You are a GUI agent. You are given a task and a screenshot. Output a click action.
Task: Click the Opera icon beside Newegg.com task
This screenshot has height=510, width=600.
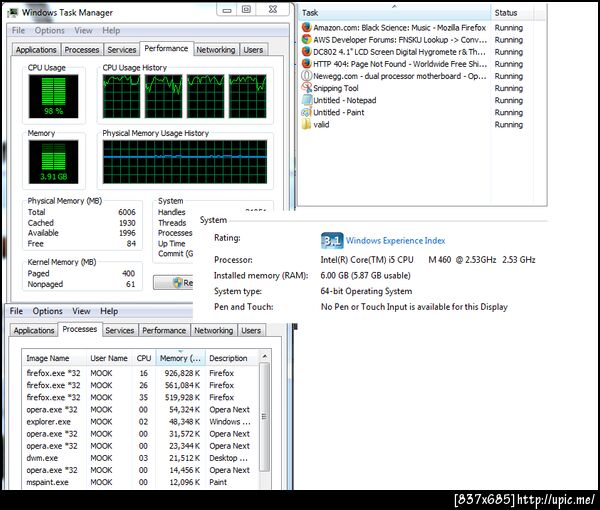[x=307, y=76]
